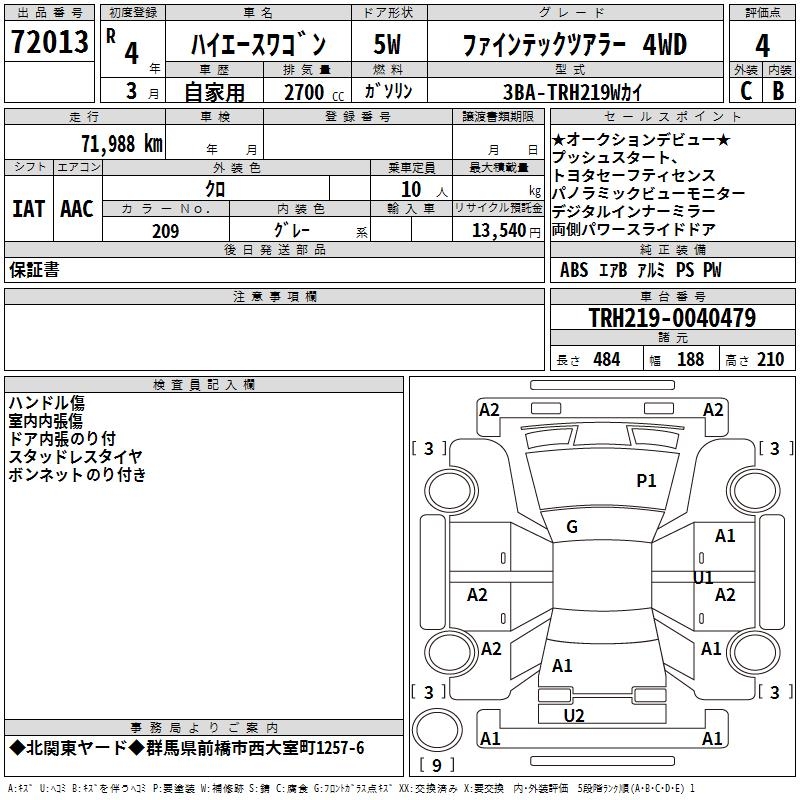
Task: Click the lot number "72013"
Action: click(x=49, y=42)
